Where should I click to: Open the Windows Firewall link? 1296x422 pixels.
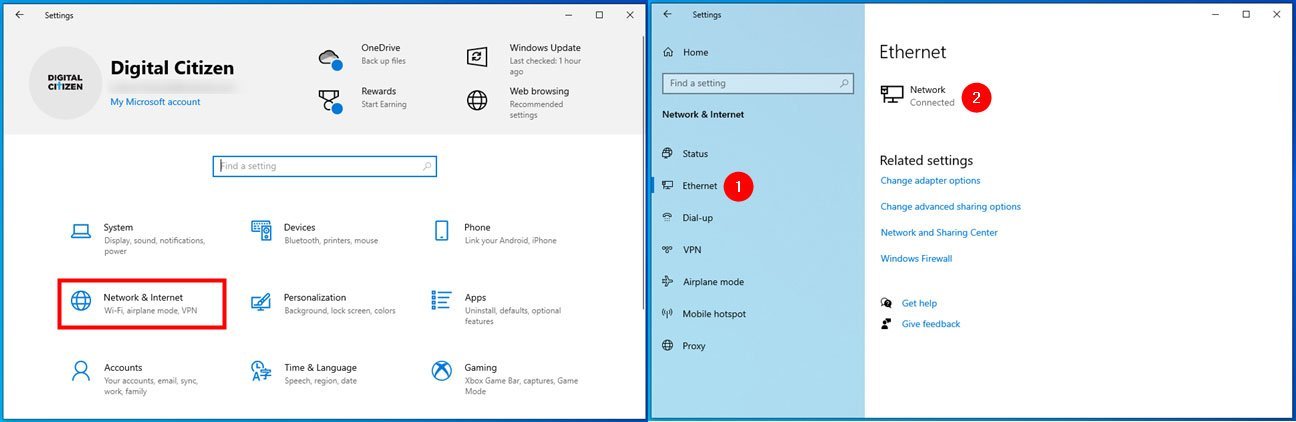pos(916,259)
